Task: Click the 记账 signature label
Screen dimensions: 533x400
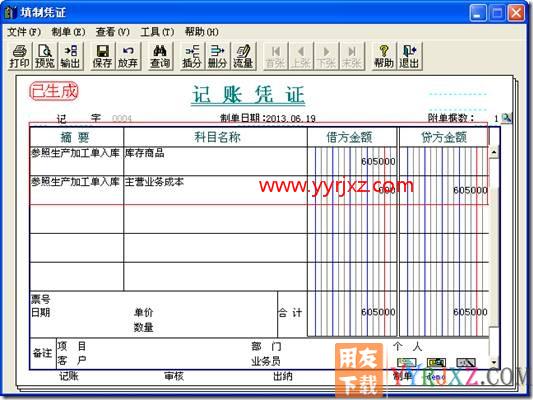Action: [69, 376]
